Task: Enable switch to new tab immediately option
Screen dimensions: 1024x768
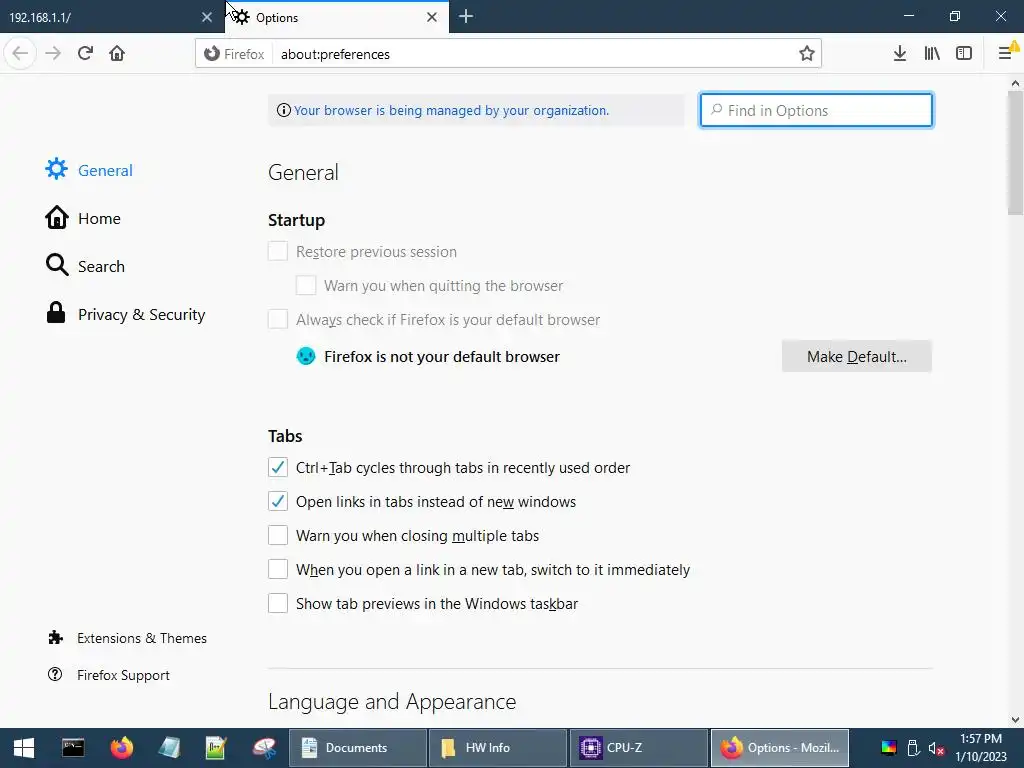Action: (x=278, y=569)
